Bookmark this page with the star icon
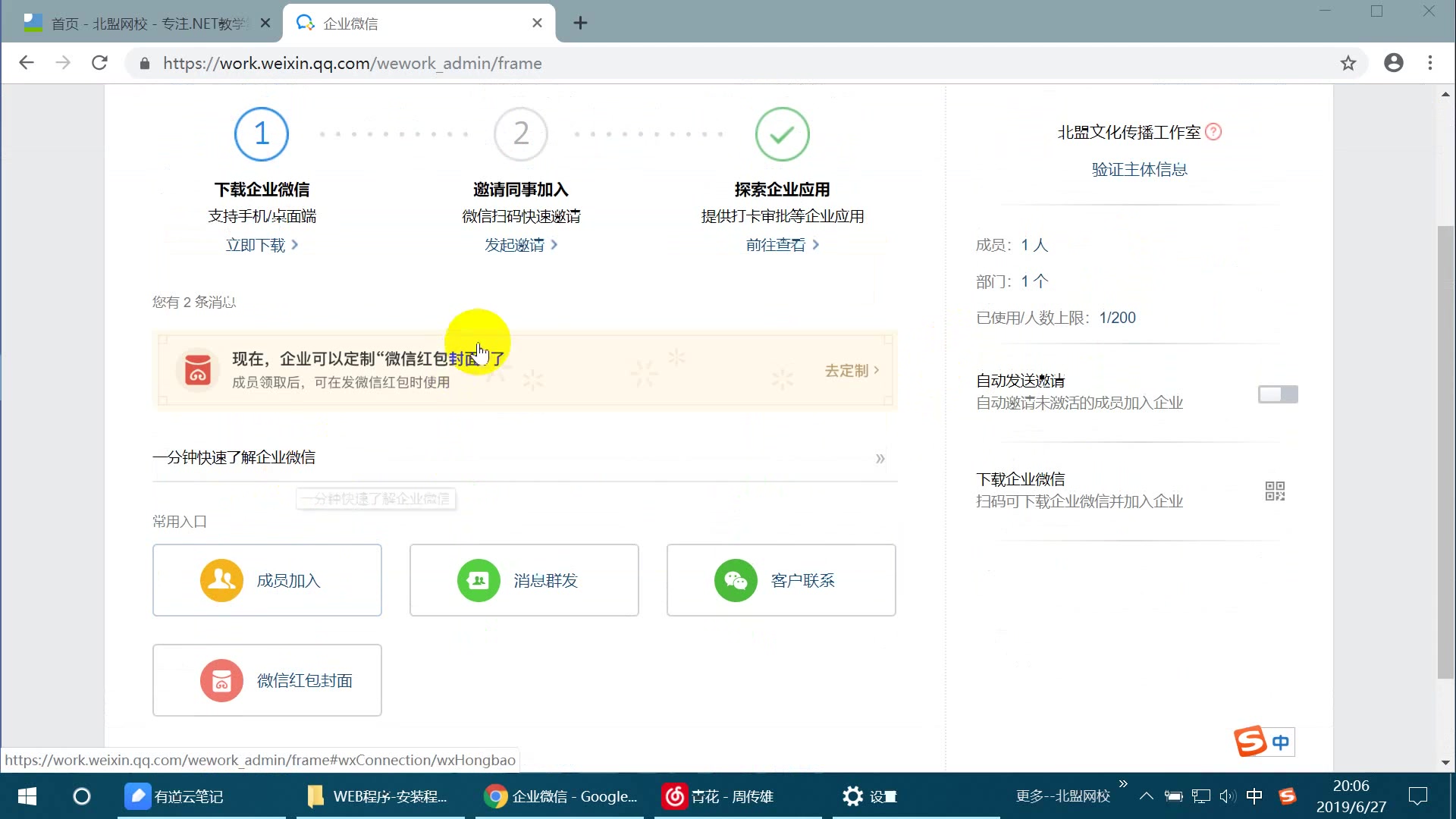 (x=1348, y=63)
